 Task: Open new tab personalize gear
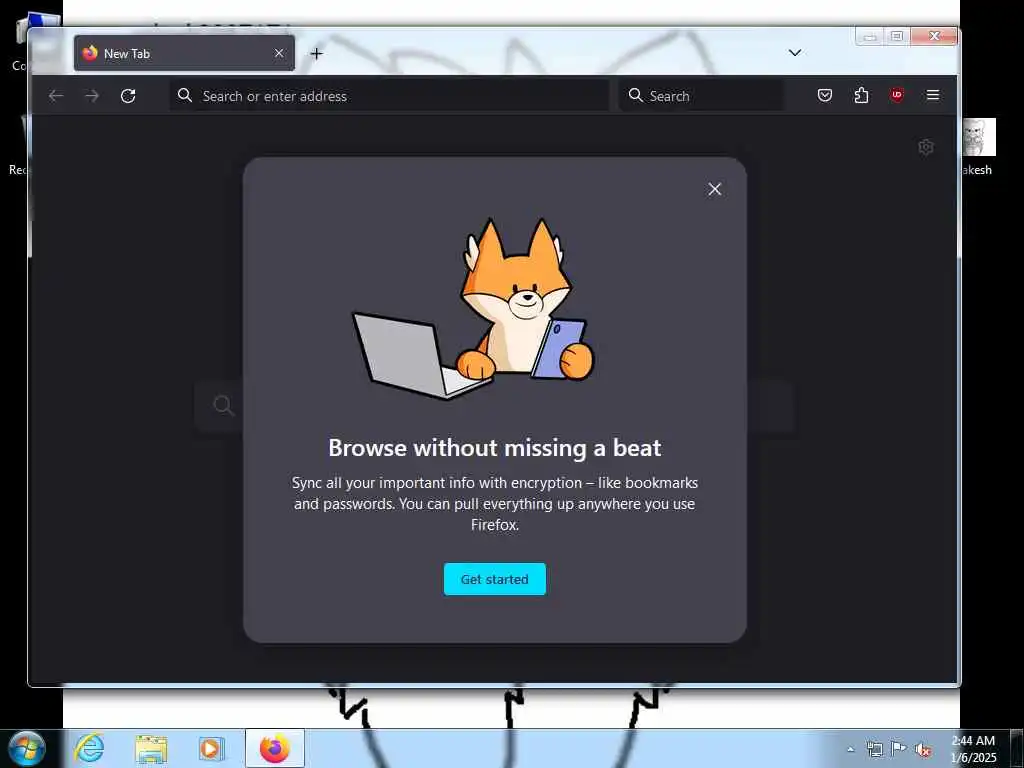click(925, 147)
